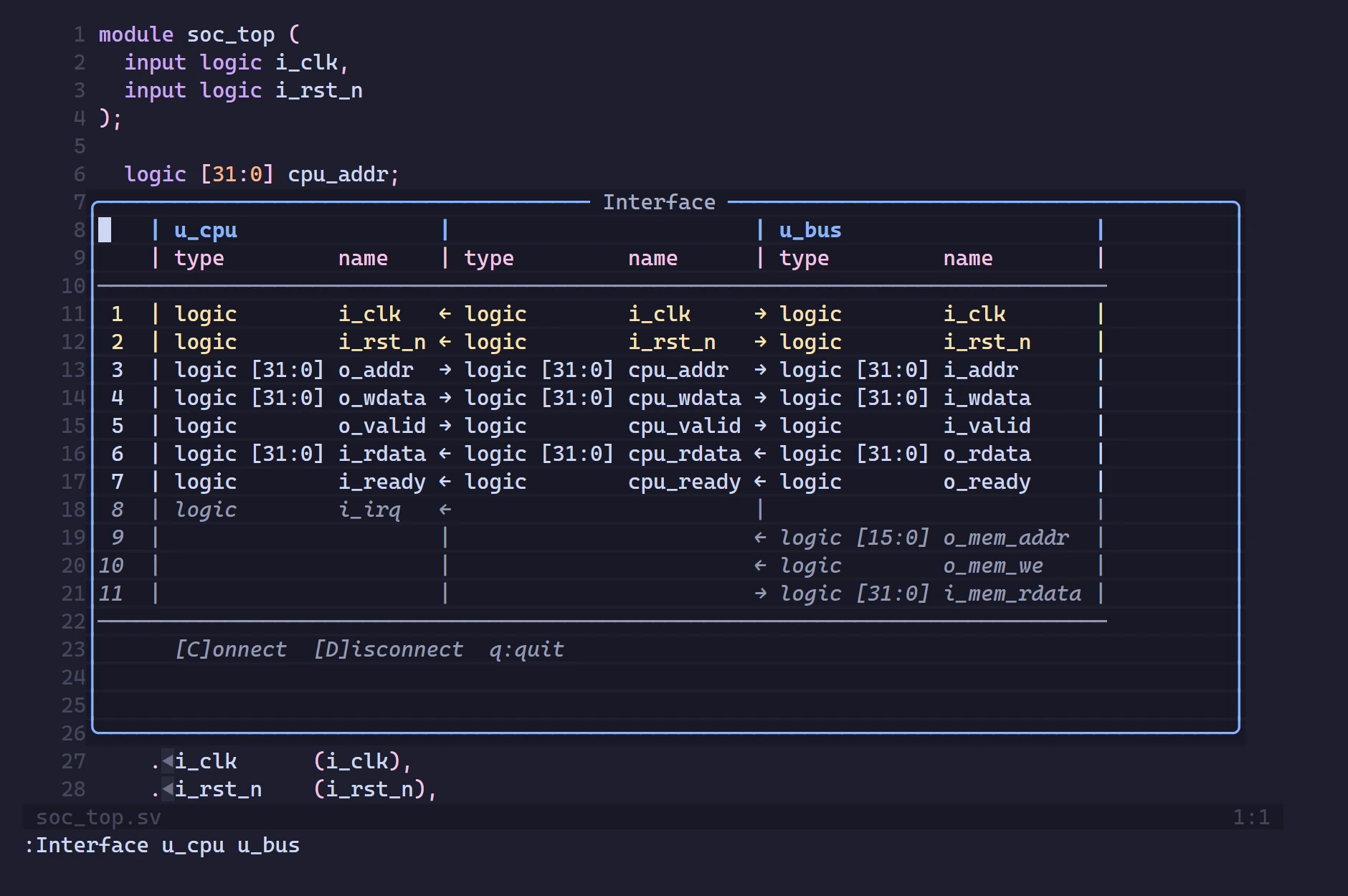Click the o_mem_we unconnected port
Screen dimensions: 1348x896
(x=993, y=566)
